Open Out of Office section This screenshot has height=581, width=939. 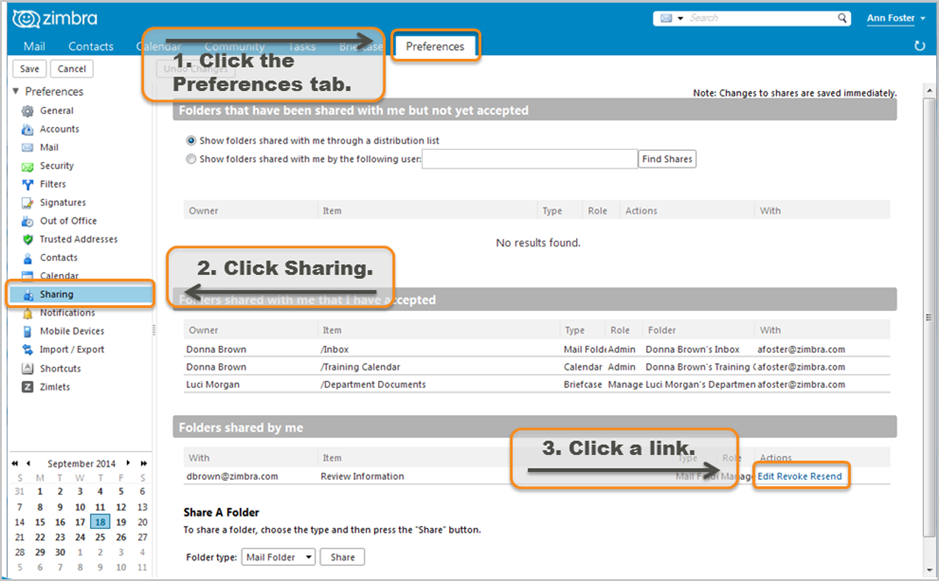click(68, 221)
